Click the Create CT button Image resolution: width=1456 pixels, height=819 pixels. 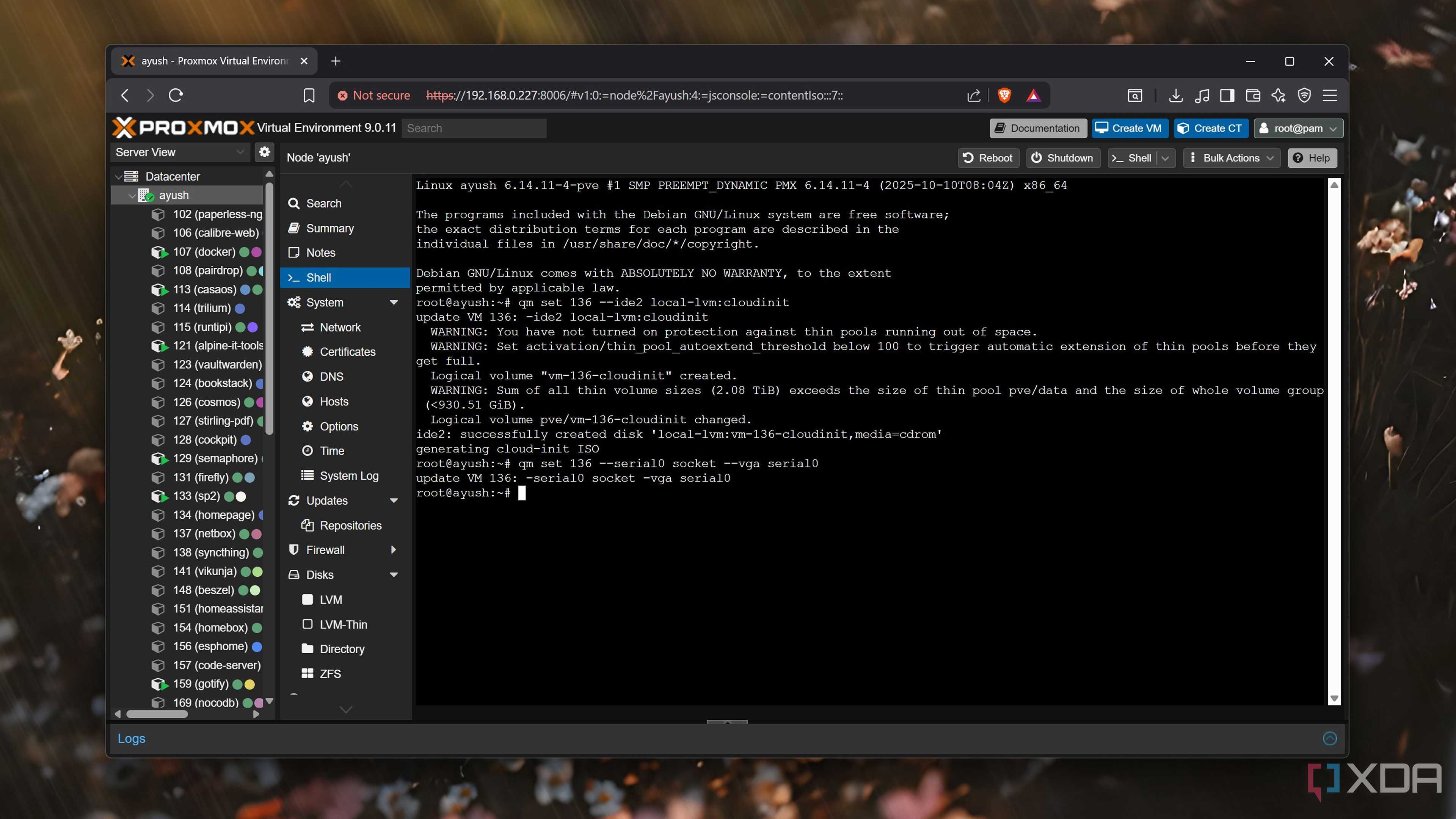pos(1210,128)
